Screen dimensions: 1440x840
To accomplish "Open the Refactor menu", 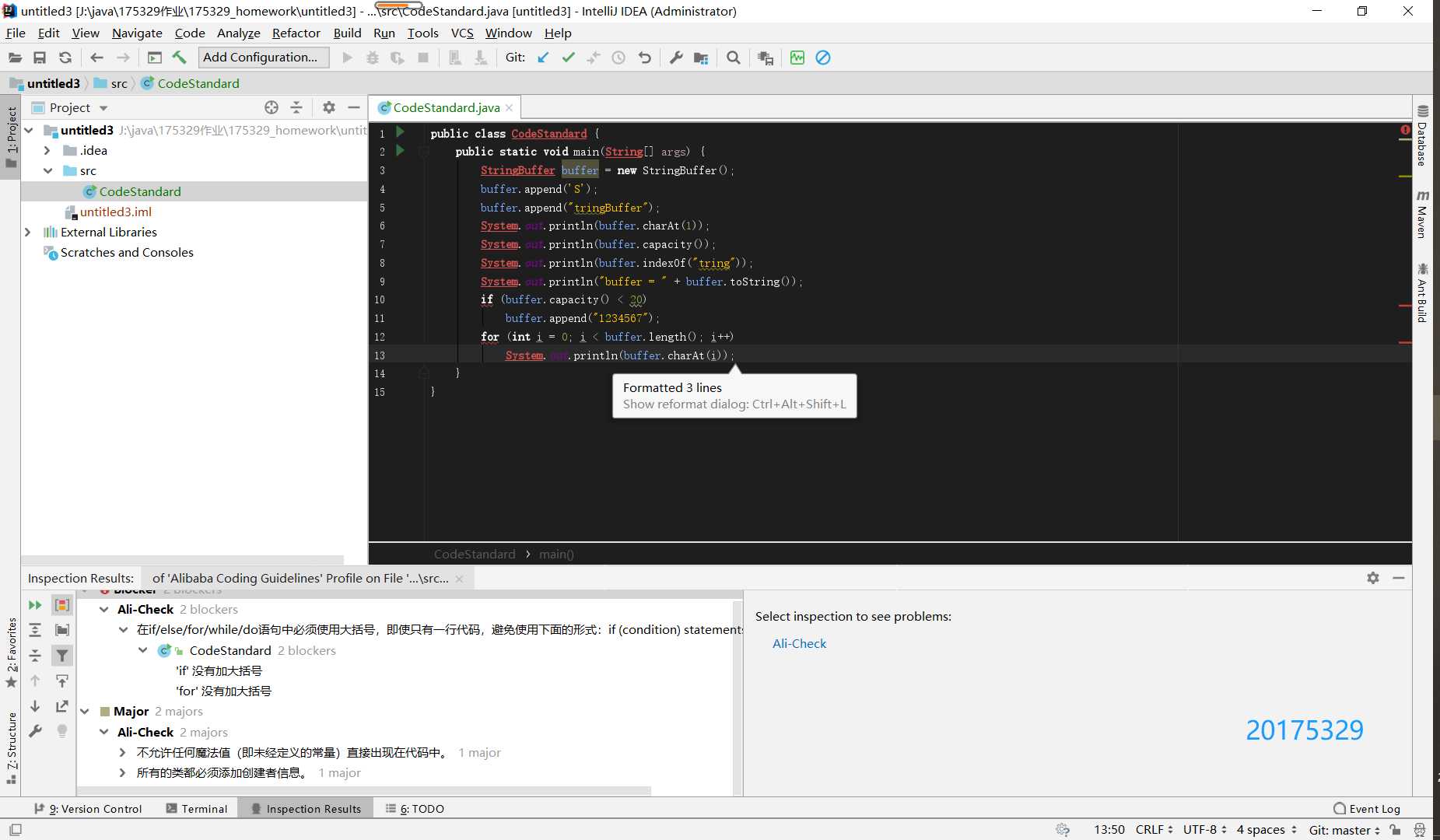I will 296,33.
